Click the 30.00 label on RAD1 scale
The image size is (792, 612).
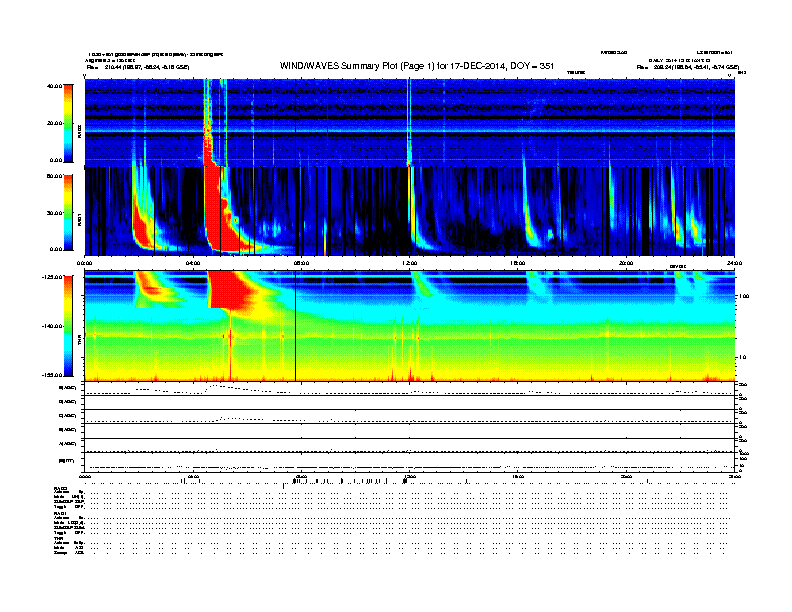click(54, 213)
